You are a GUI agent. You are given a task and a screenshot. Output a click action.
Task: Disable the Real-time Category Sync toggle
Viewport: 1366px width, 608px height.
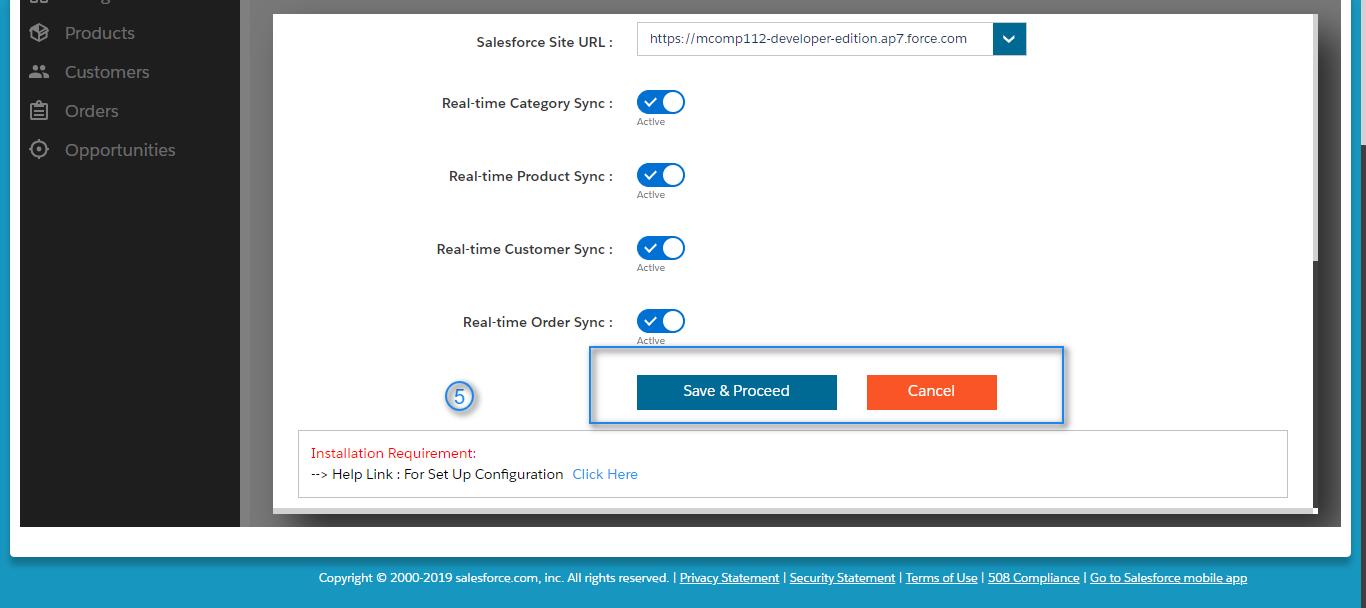coord(661,102)
